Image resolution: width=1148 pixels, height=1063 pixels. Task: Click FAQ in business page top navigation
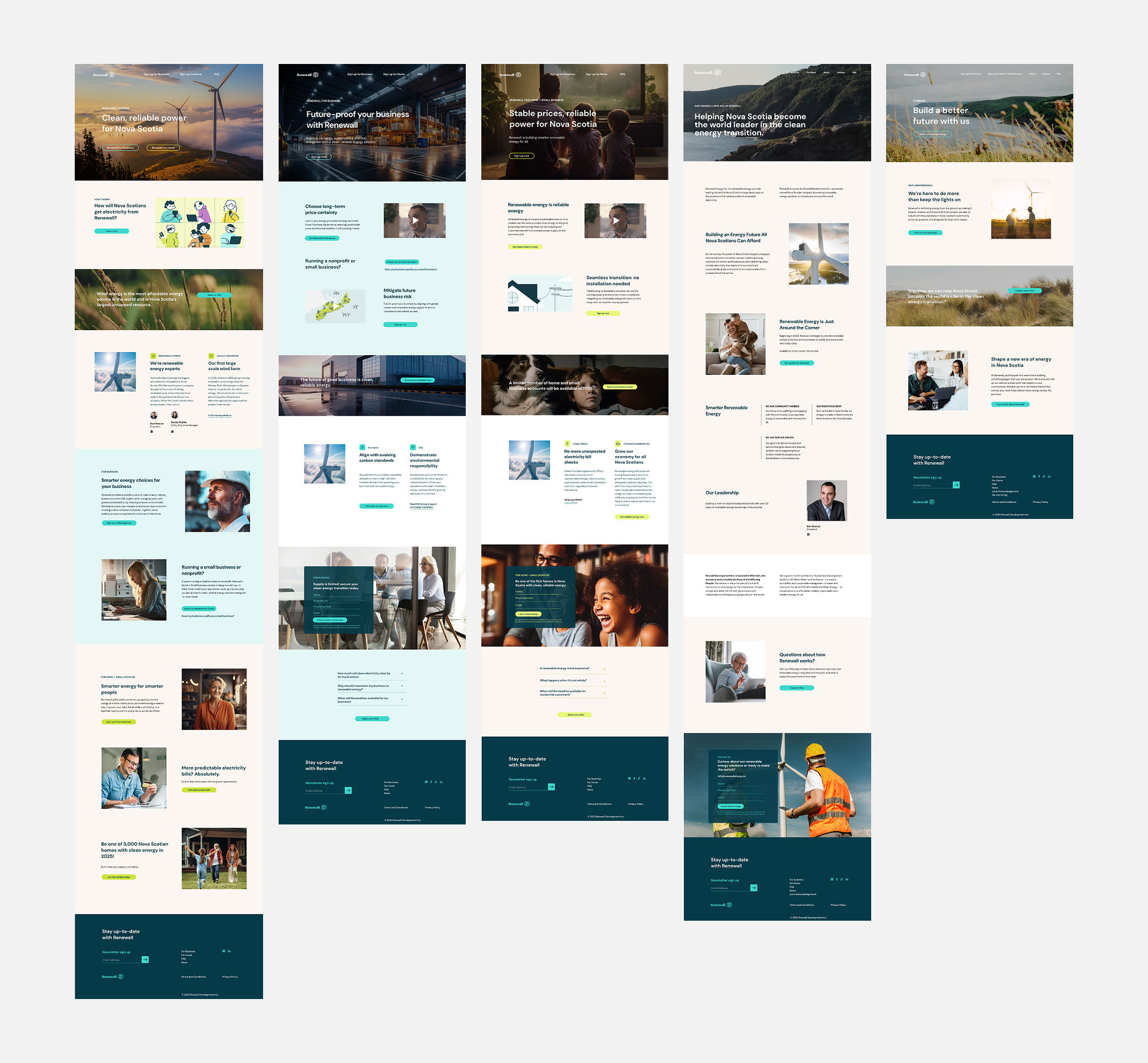click(x=420, y=75)
